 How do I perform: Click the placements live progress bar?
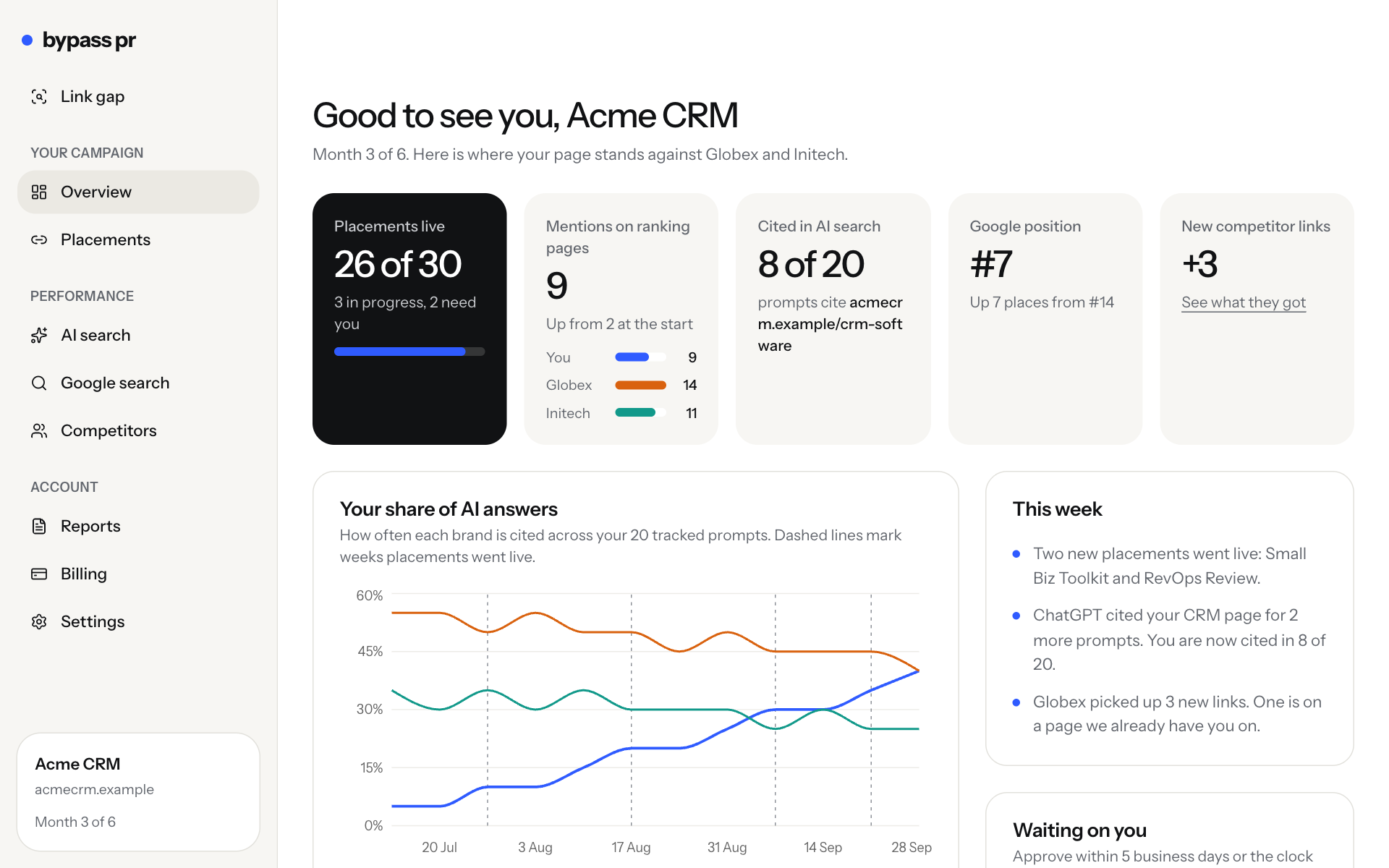pyautogui.click(x=409, y=352)
